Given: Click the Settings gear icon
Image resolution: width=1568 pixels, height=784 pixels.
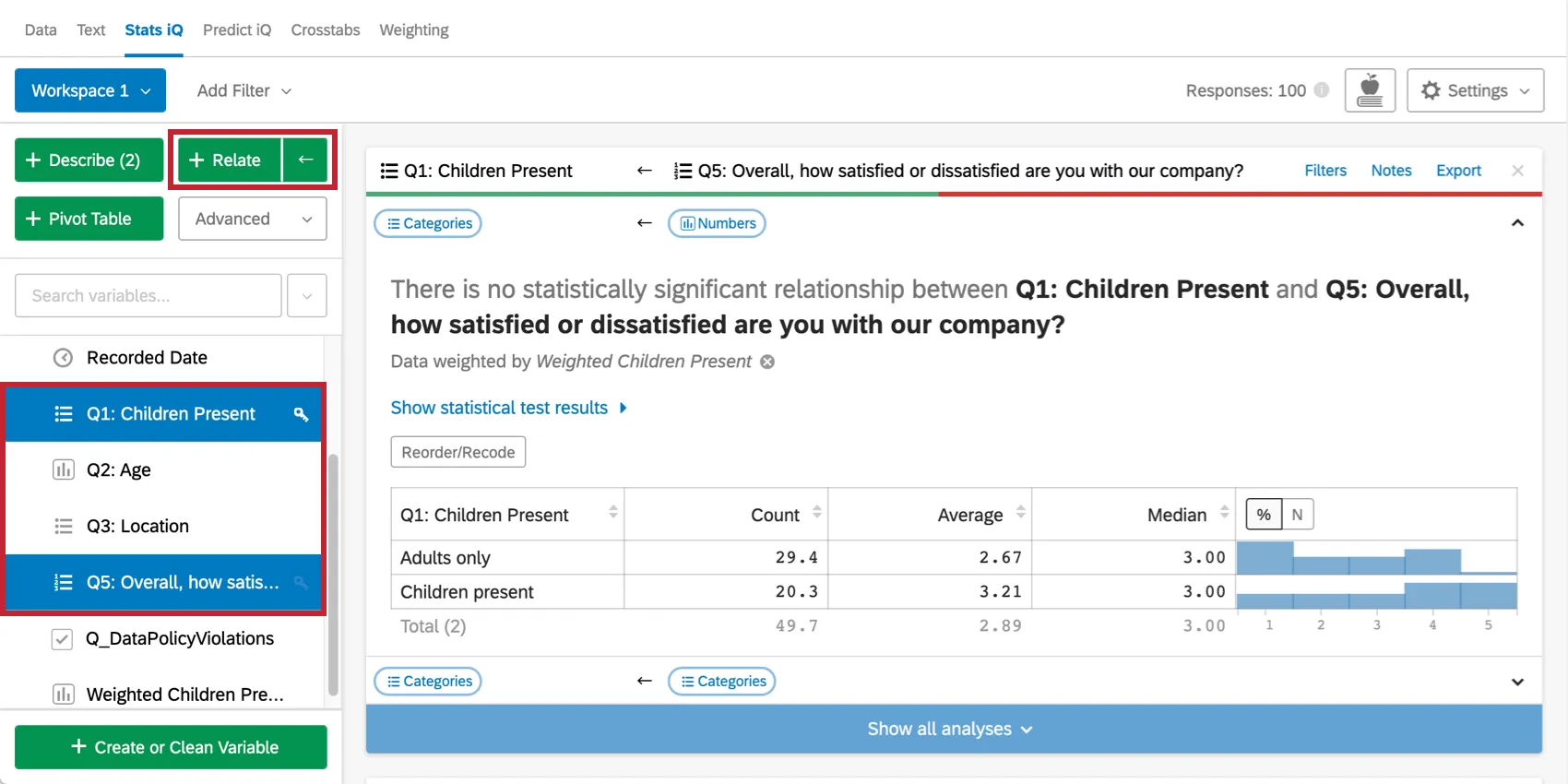Looking at the screenshot, I should [x=1431, y=89].
